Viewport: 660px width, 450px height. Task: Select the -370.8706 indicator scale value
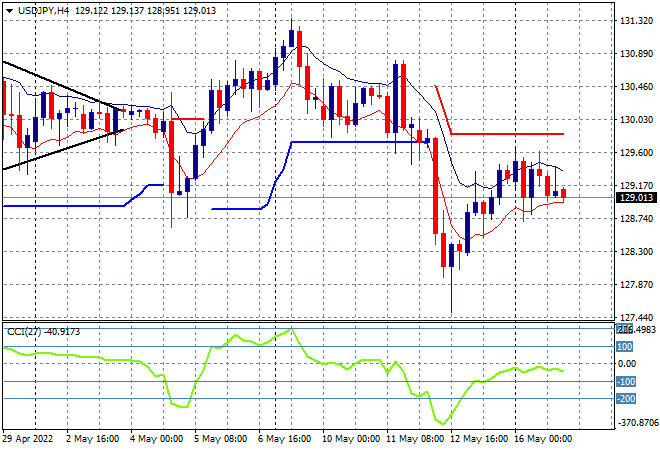tap(637, 422)
